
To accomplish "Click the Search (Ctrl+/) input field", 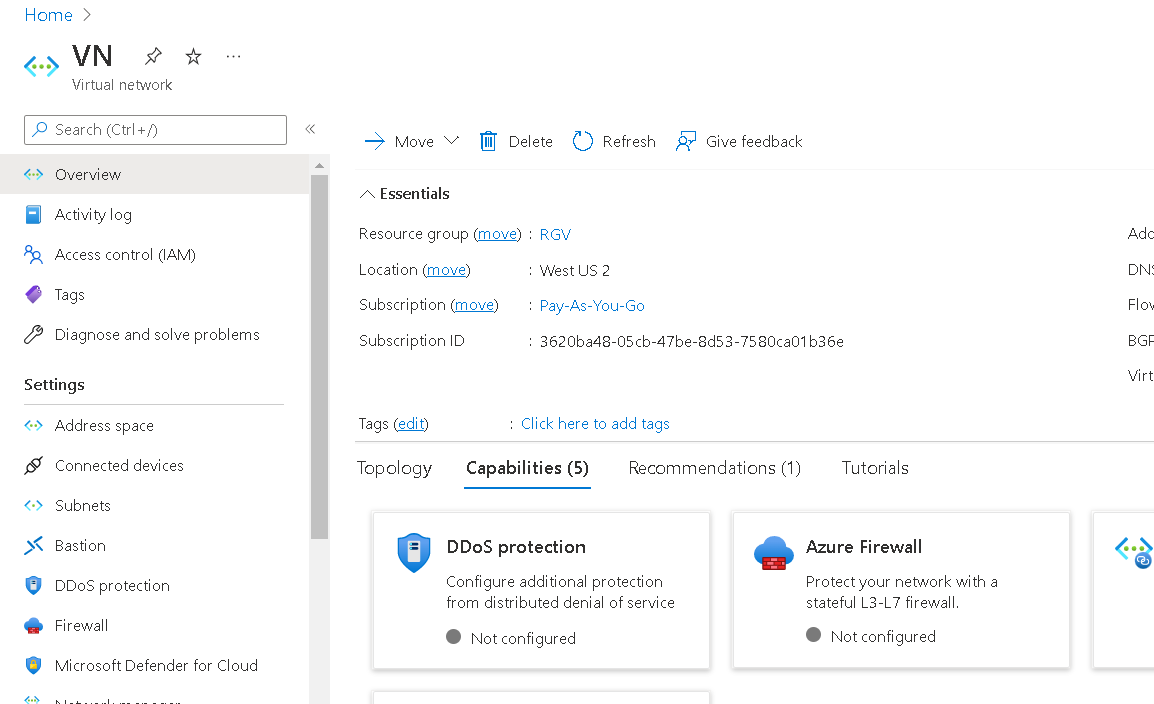I will coord(155,129).
